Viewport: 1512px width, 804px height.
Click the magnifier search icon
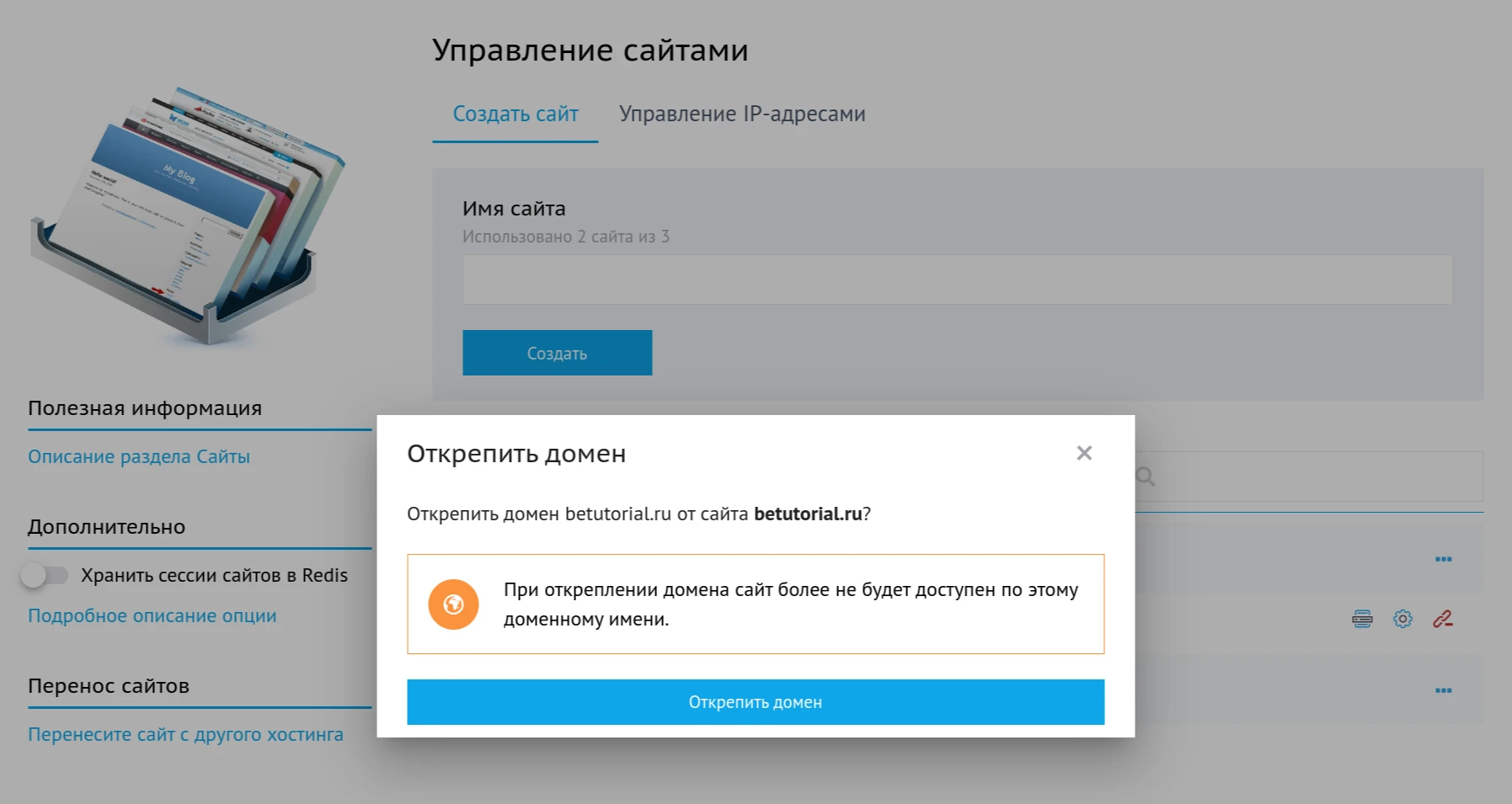tap(1146, 477)
